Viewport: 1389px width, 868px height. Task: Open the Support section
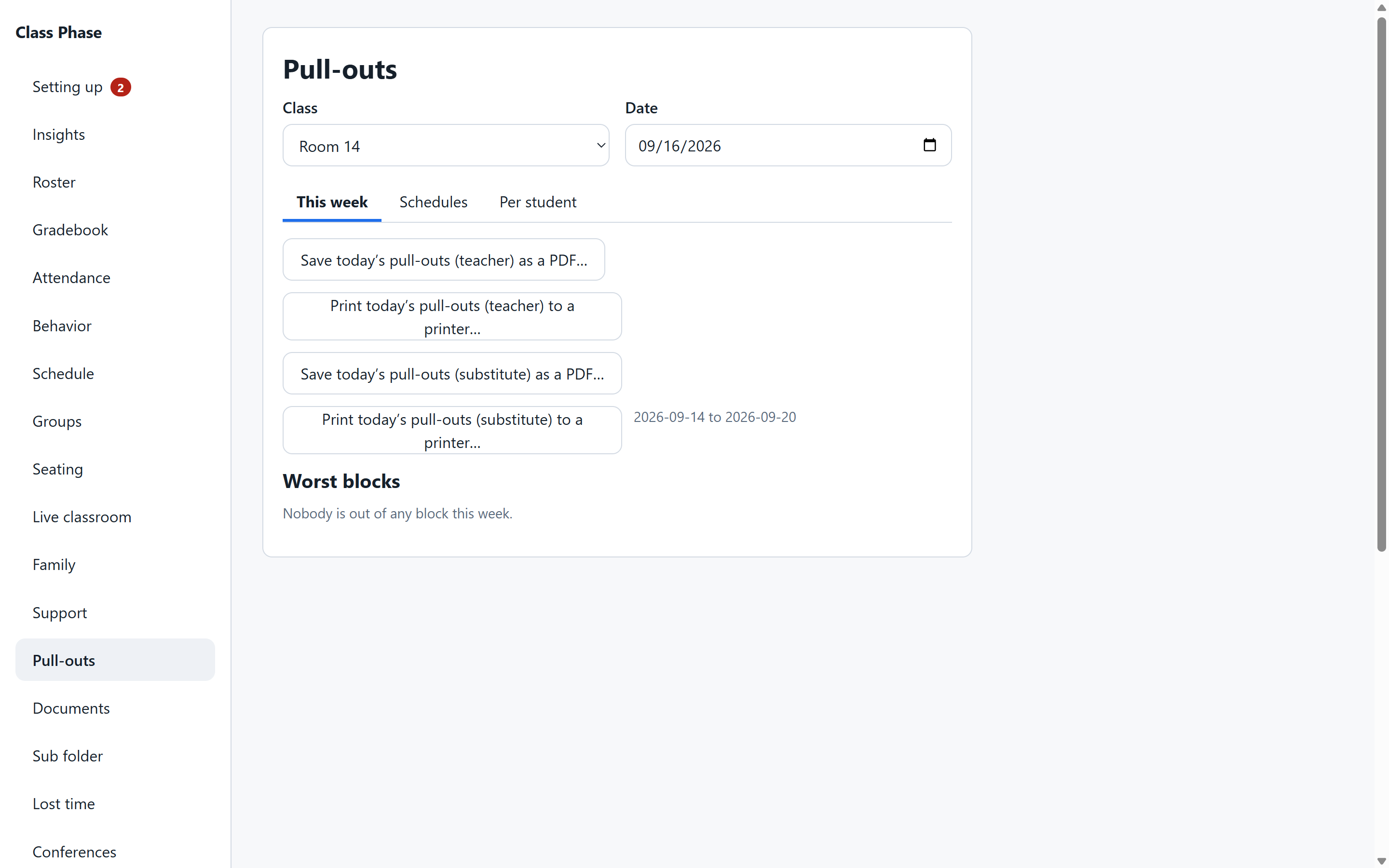pos(115,612)
